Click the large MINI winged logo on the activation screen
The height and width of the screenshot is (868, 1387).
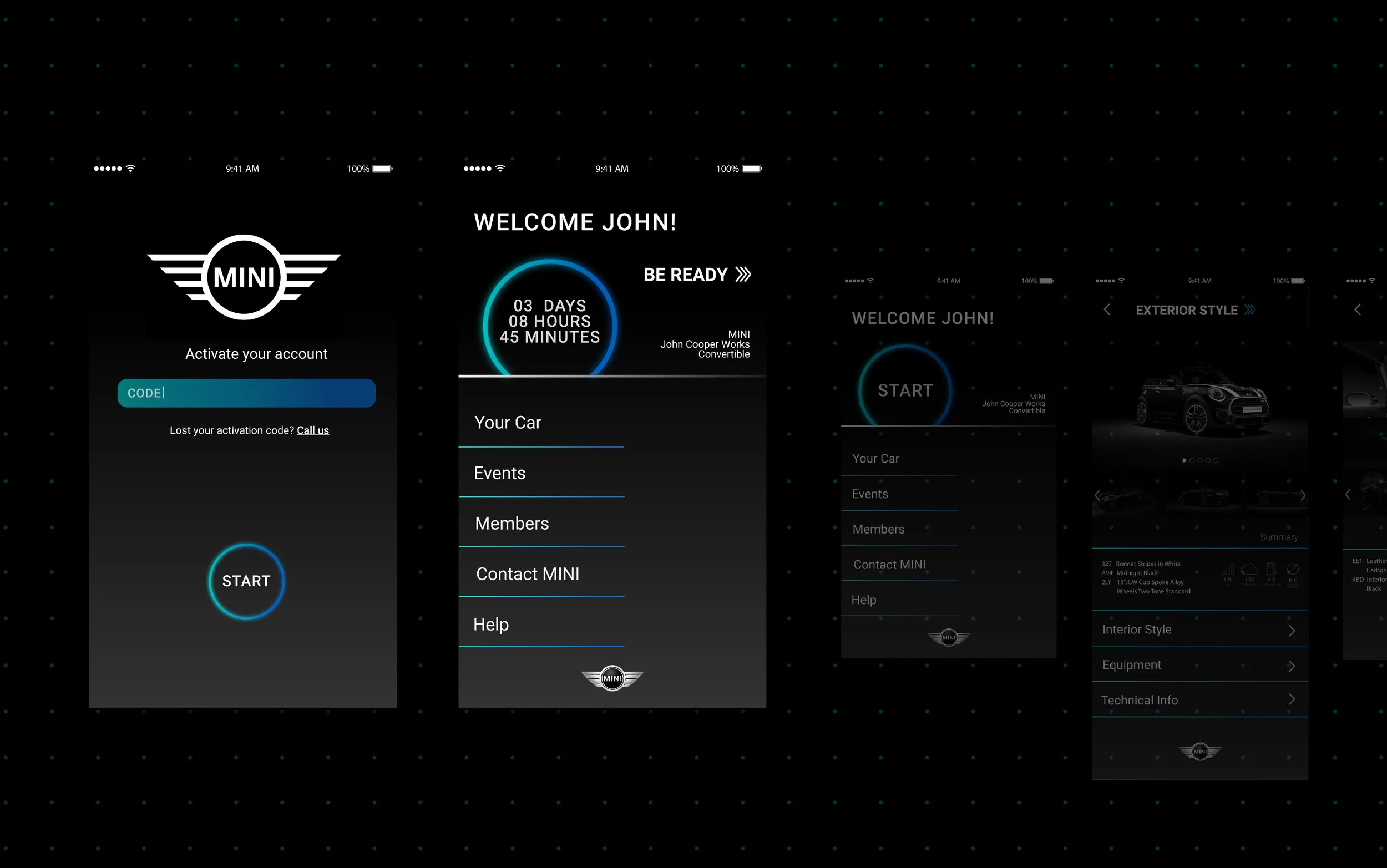(x=244, y=277)
